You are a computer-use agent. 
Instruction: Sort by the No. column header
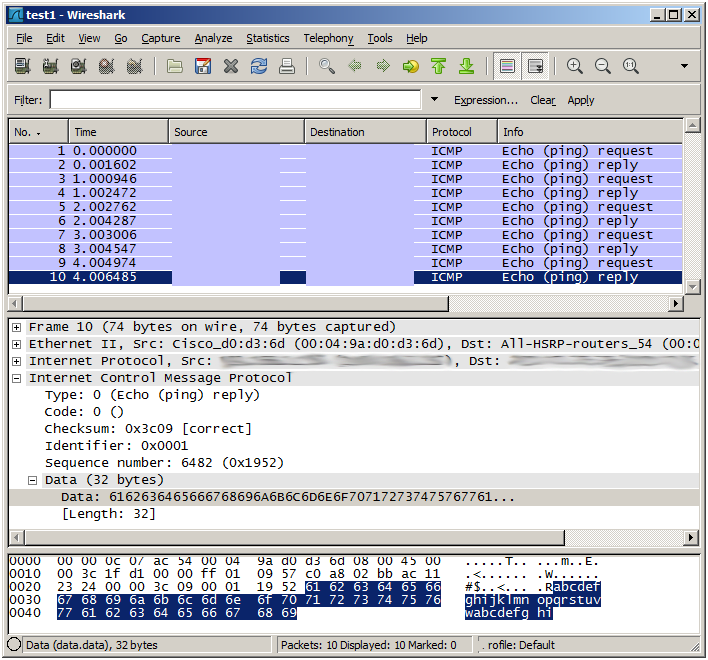tap(38, 132)
